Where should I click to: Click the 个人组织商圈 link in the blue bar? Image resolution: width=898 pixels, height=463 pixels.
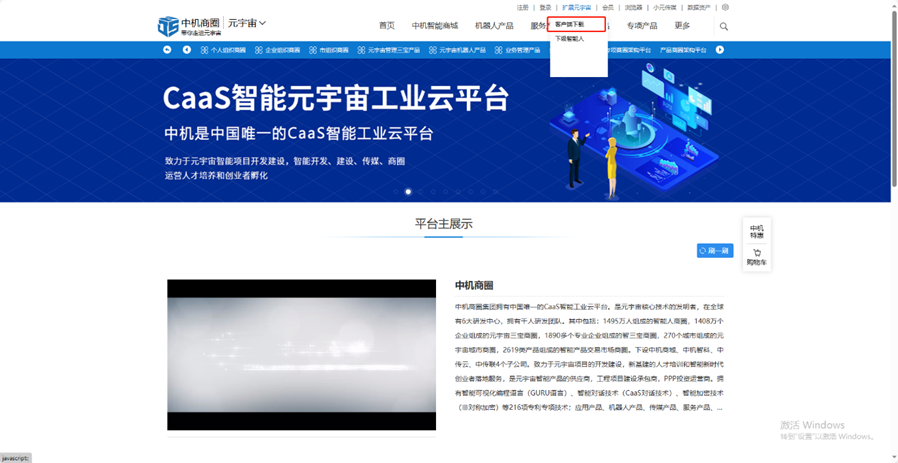[228, 50]
